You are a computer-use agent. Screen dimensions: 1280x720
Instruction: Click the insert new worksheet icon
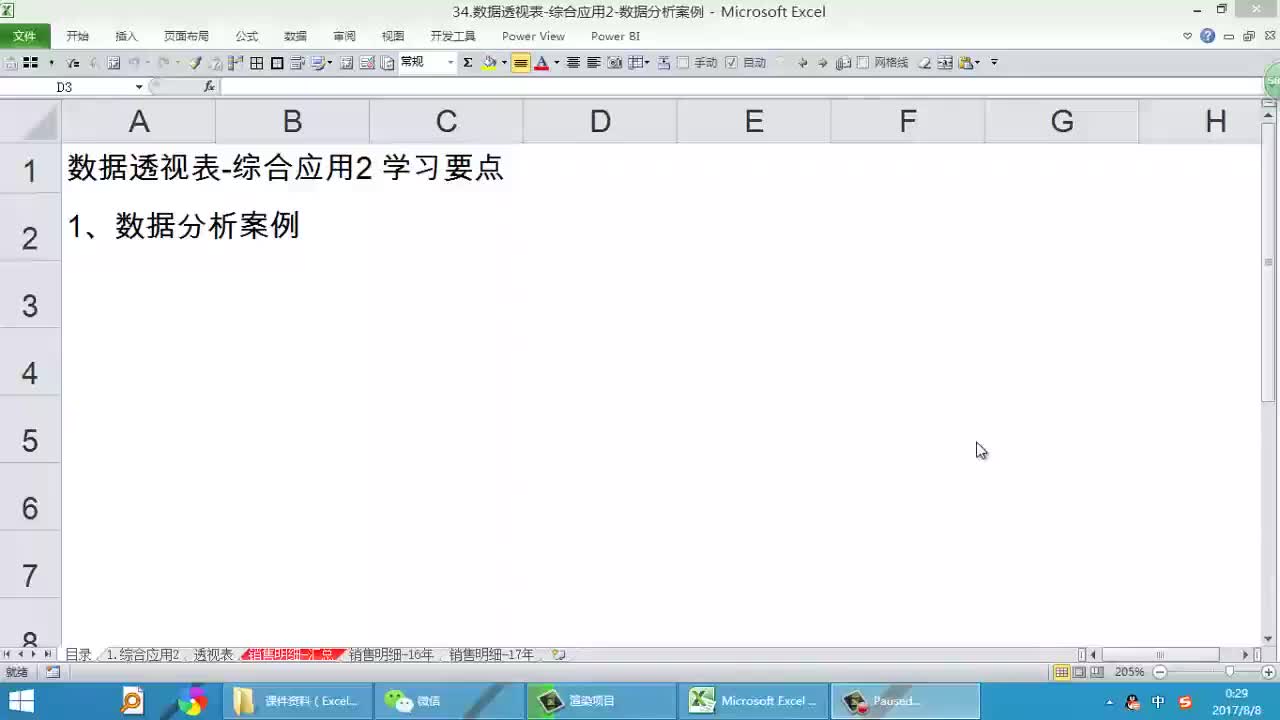click(559, 655)
